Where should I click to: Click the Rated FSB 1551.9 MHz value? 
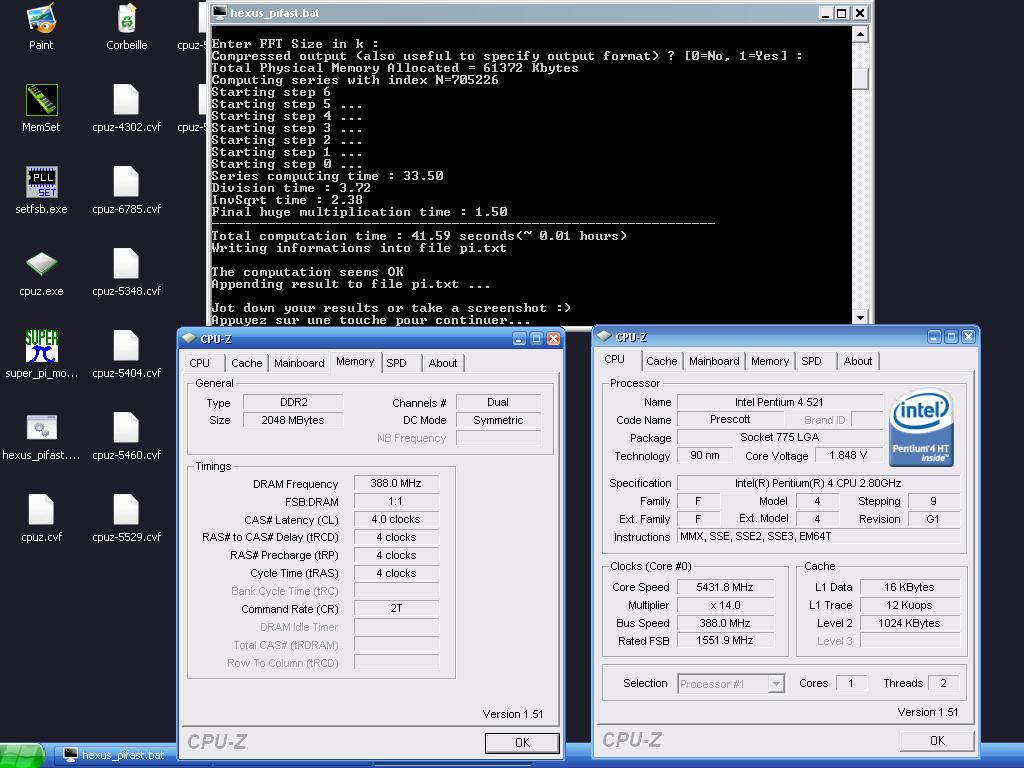coord(725,641)
